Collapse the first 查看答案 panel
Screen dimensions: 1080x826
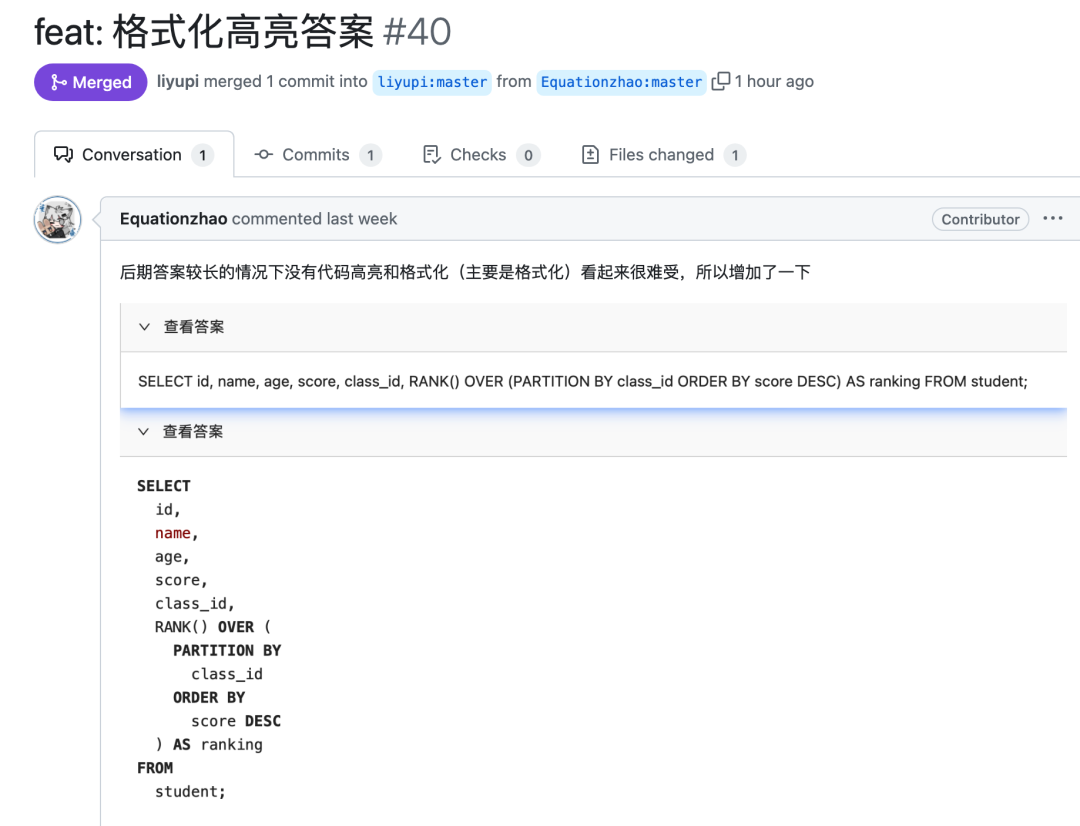145,327
